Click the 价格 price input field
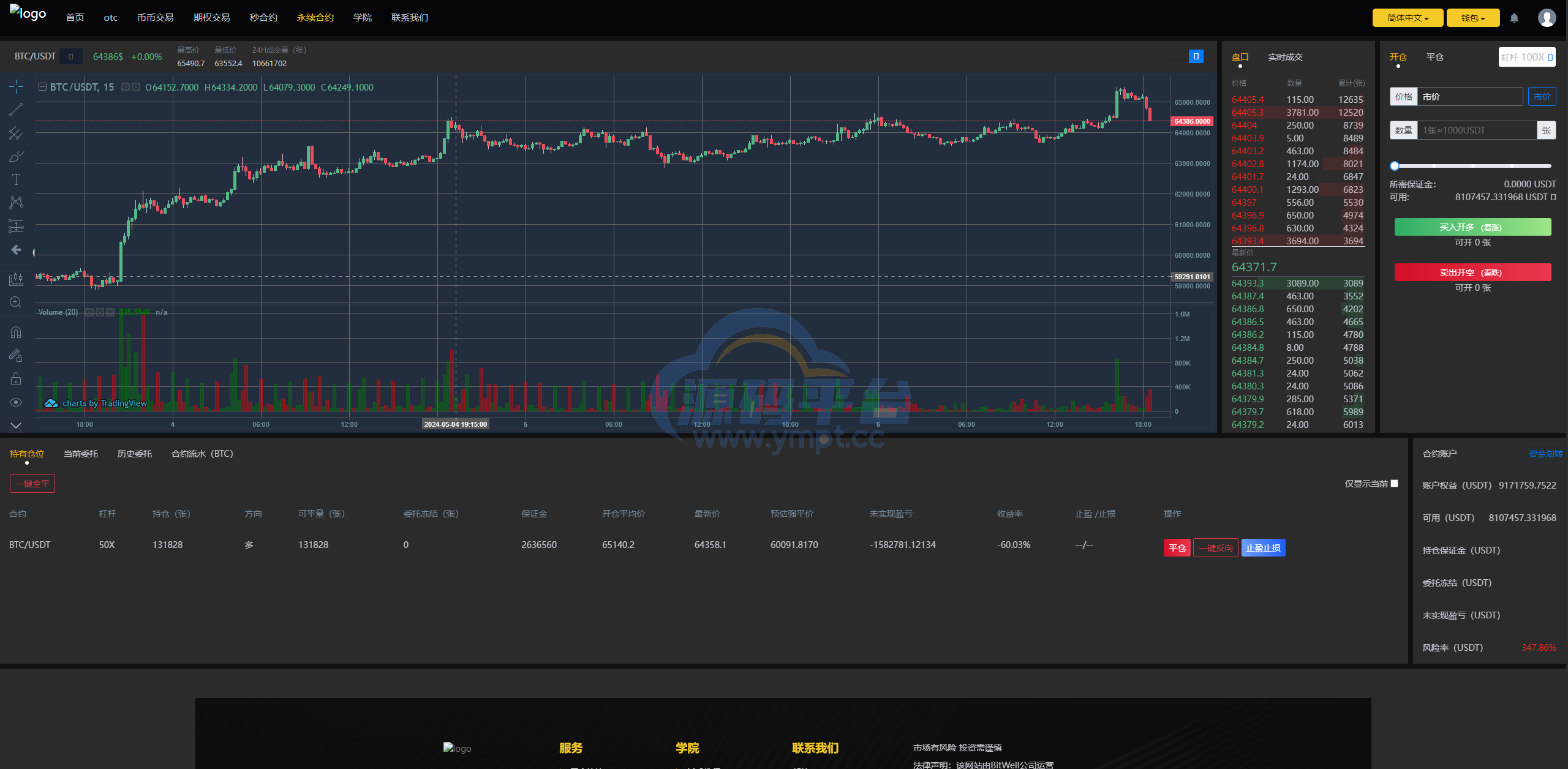1568x769 pixels. point(1470,97)
